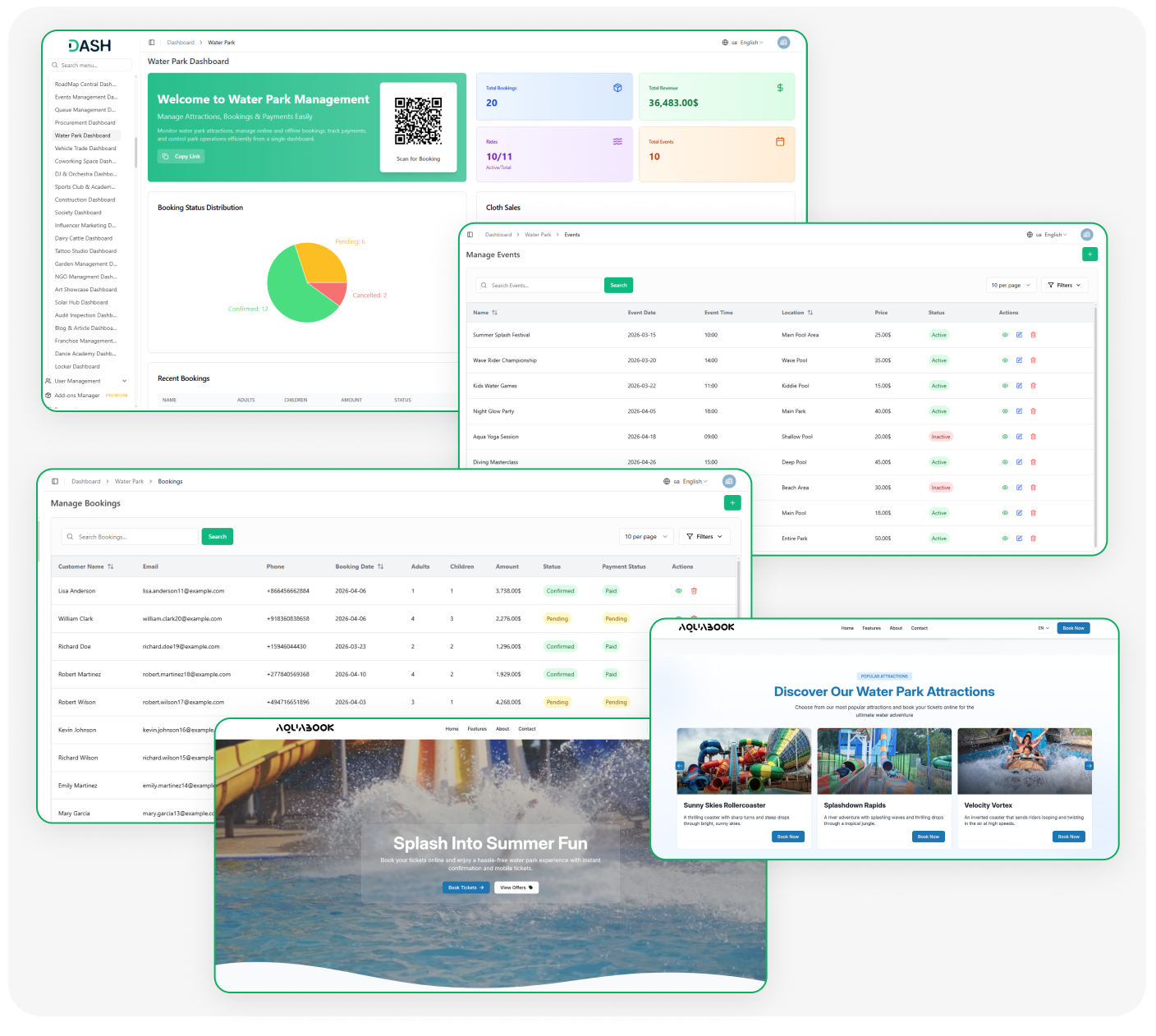Click Book Tickets on hero banner
Image resolution: width=1156 pixels, height=1036 pixels.
466,887
